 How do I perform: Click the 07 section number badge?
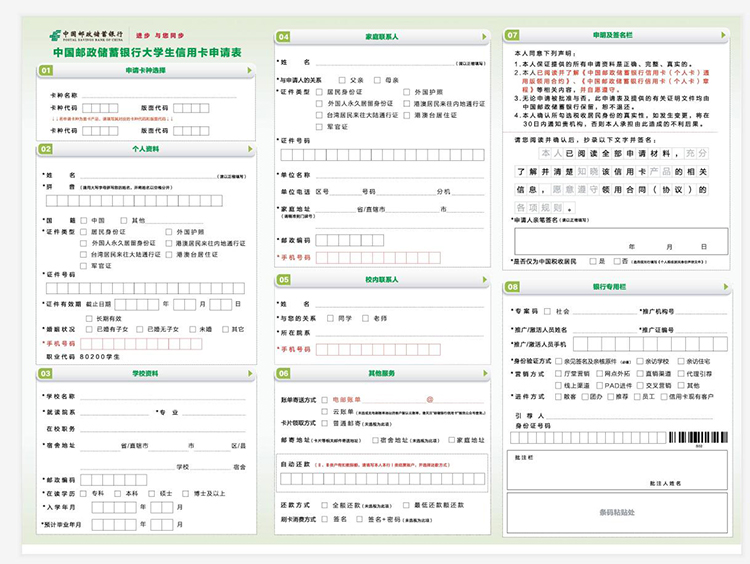512,35
